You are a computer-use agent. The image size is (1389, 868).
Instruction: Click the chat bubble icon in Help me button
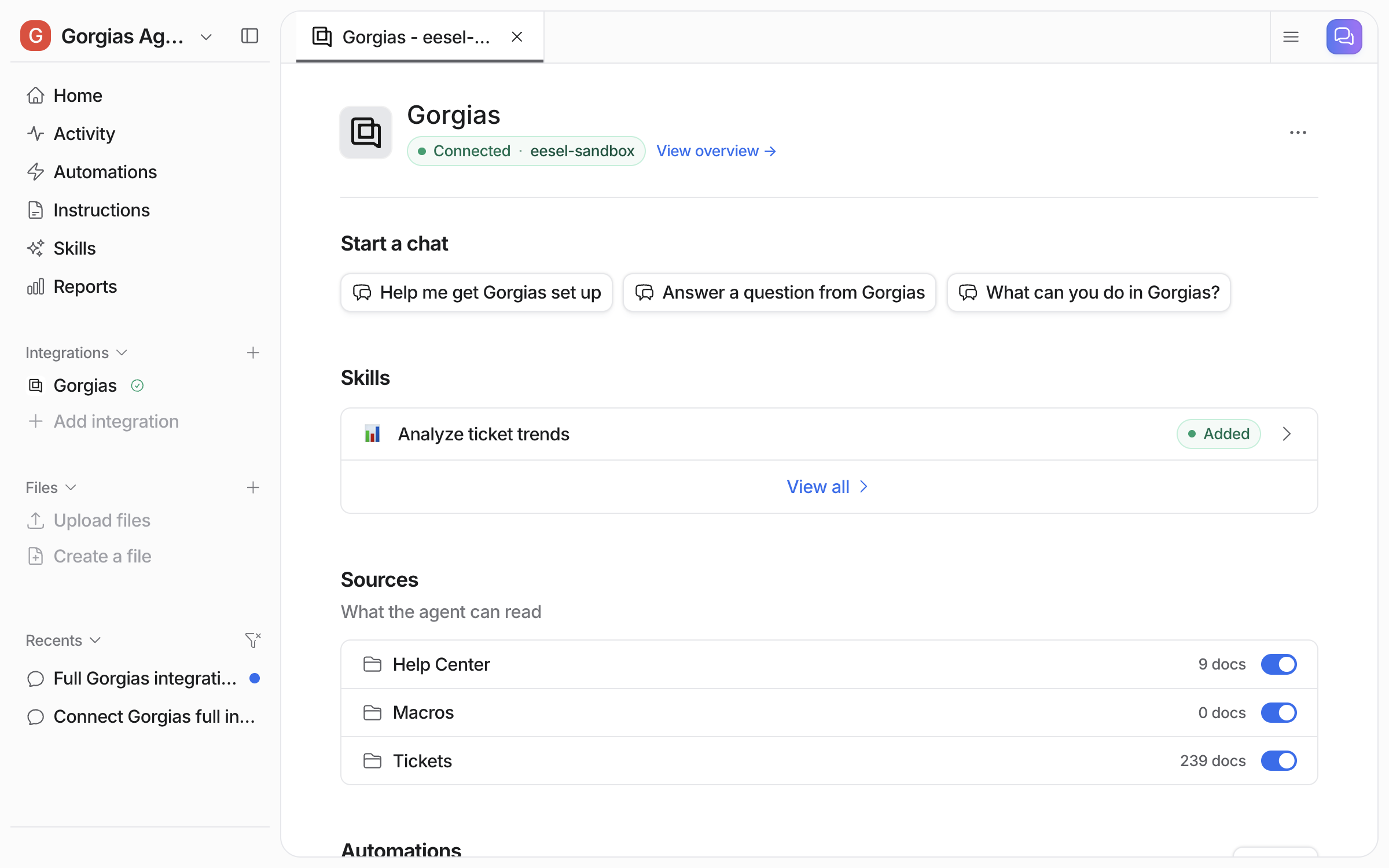click(362, 292)
